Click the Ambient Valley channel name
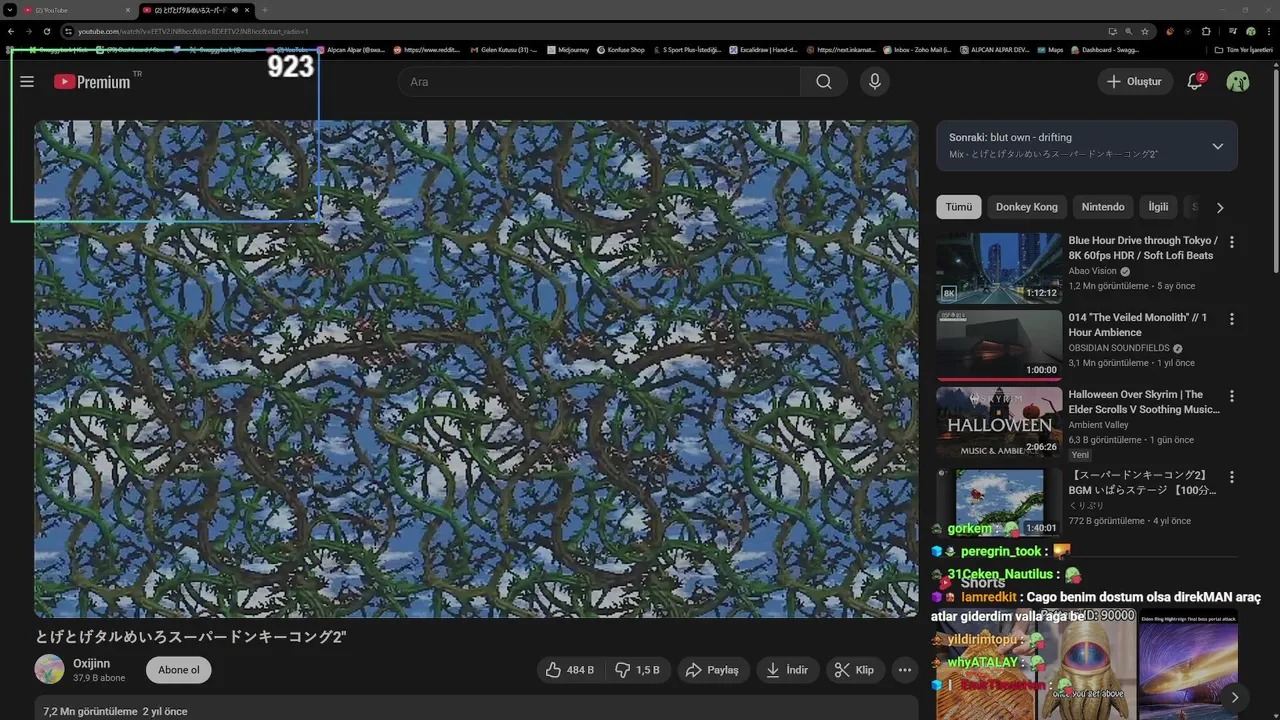Image resolution: width=1280 pixels, height=720 pixels. (1098, 425)
